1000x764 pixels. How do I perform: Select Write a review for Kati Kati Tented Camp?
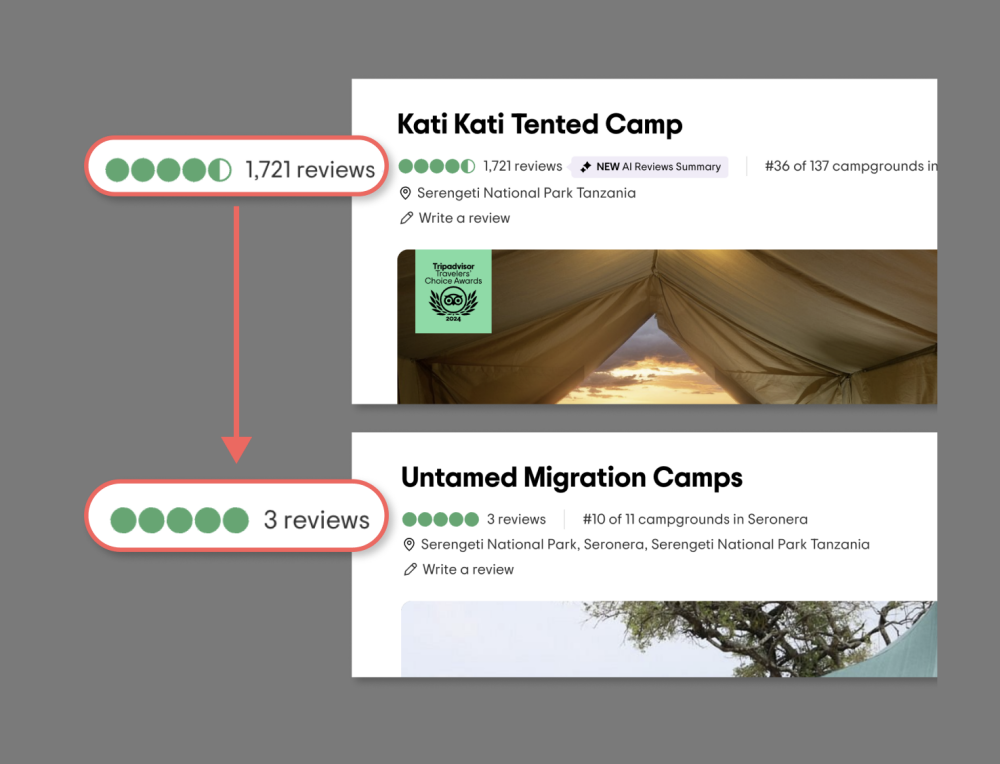(464, 218)
